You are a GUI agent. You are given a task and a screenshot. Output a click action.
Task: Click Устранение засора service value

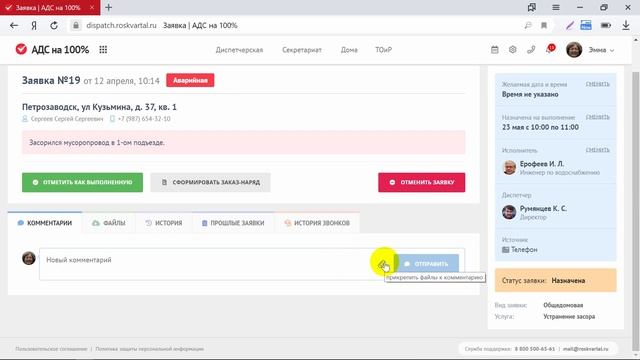point(569,316)
